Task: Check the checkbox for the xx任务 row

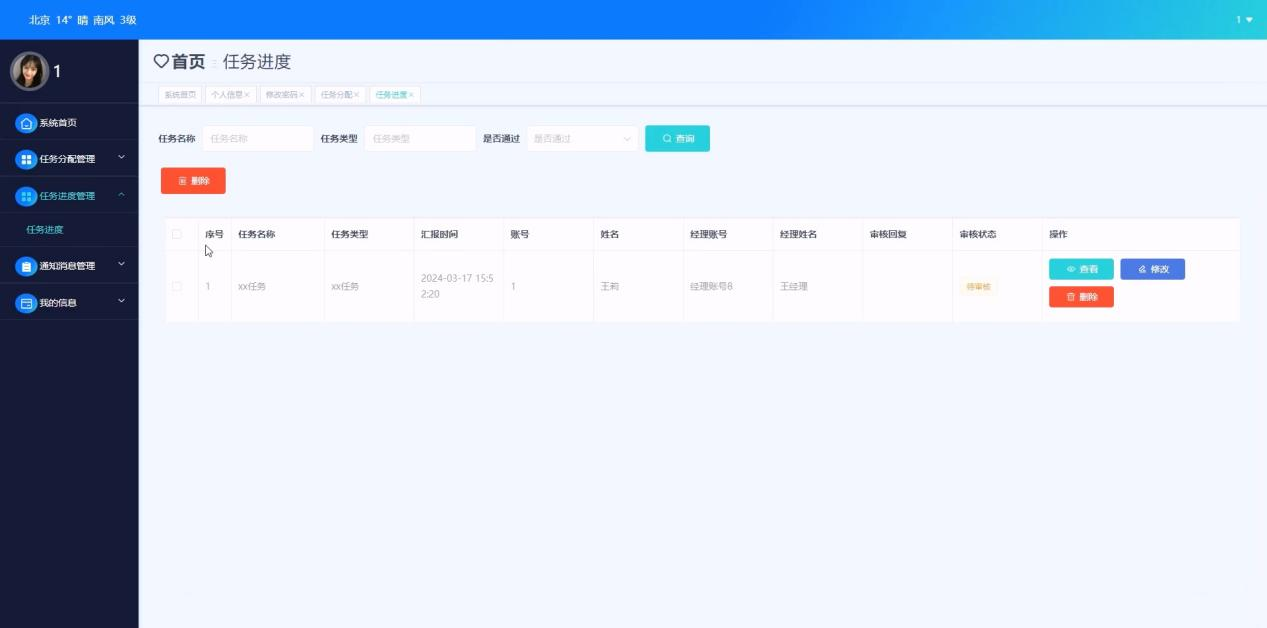Action: coord(177,286)
